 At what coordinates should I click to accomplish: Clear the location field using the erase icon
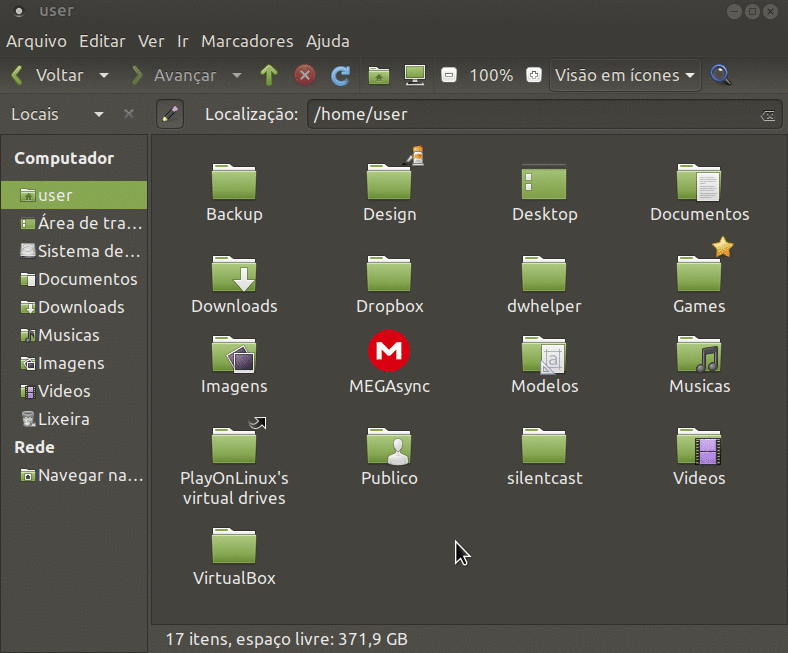coord(768,116)
